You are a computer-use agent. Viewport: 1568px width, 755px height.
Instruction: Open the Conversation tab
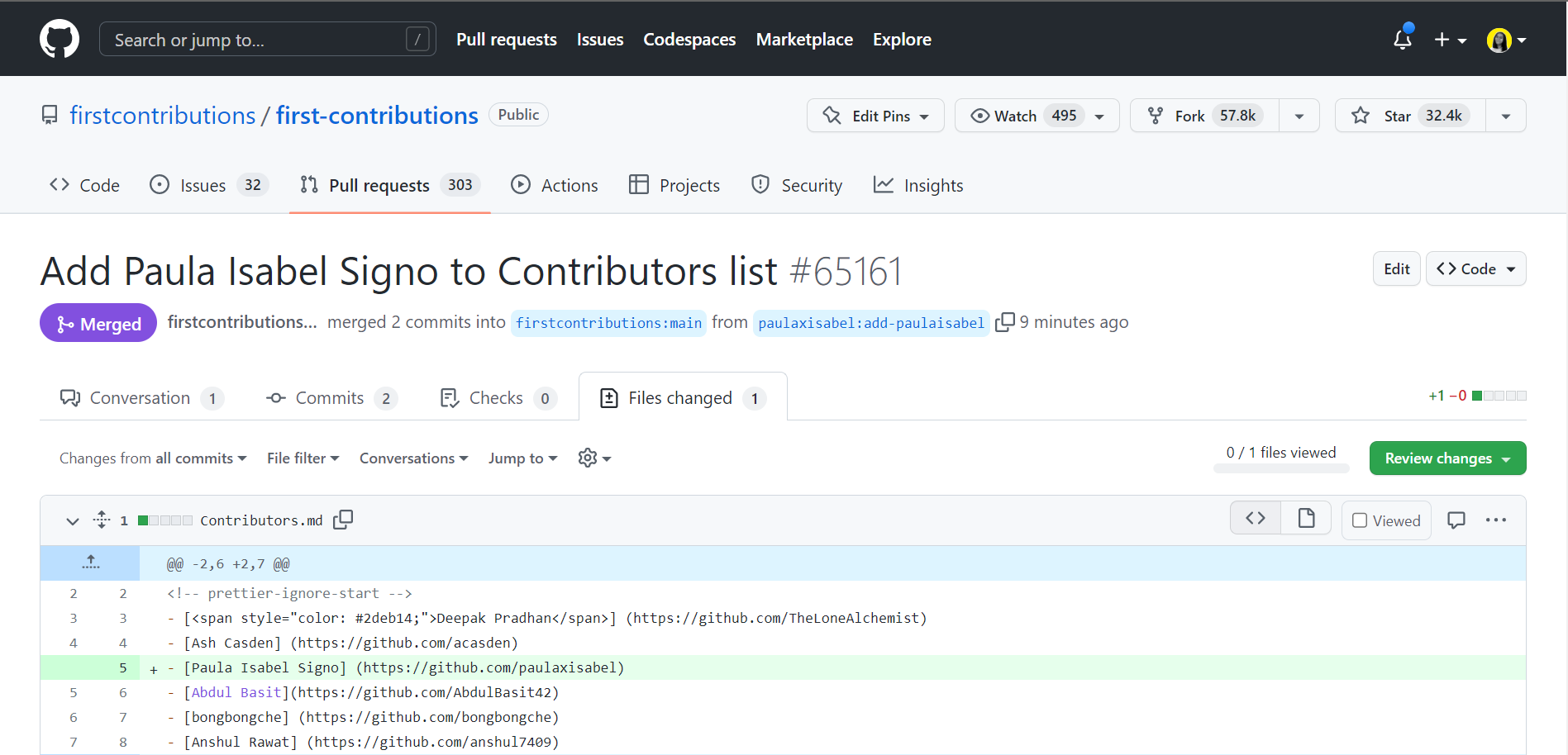point(141,398)
